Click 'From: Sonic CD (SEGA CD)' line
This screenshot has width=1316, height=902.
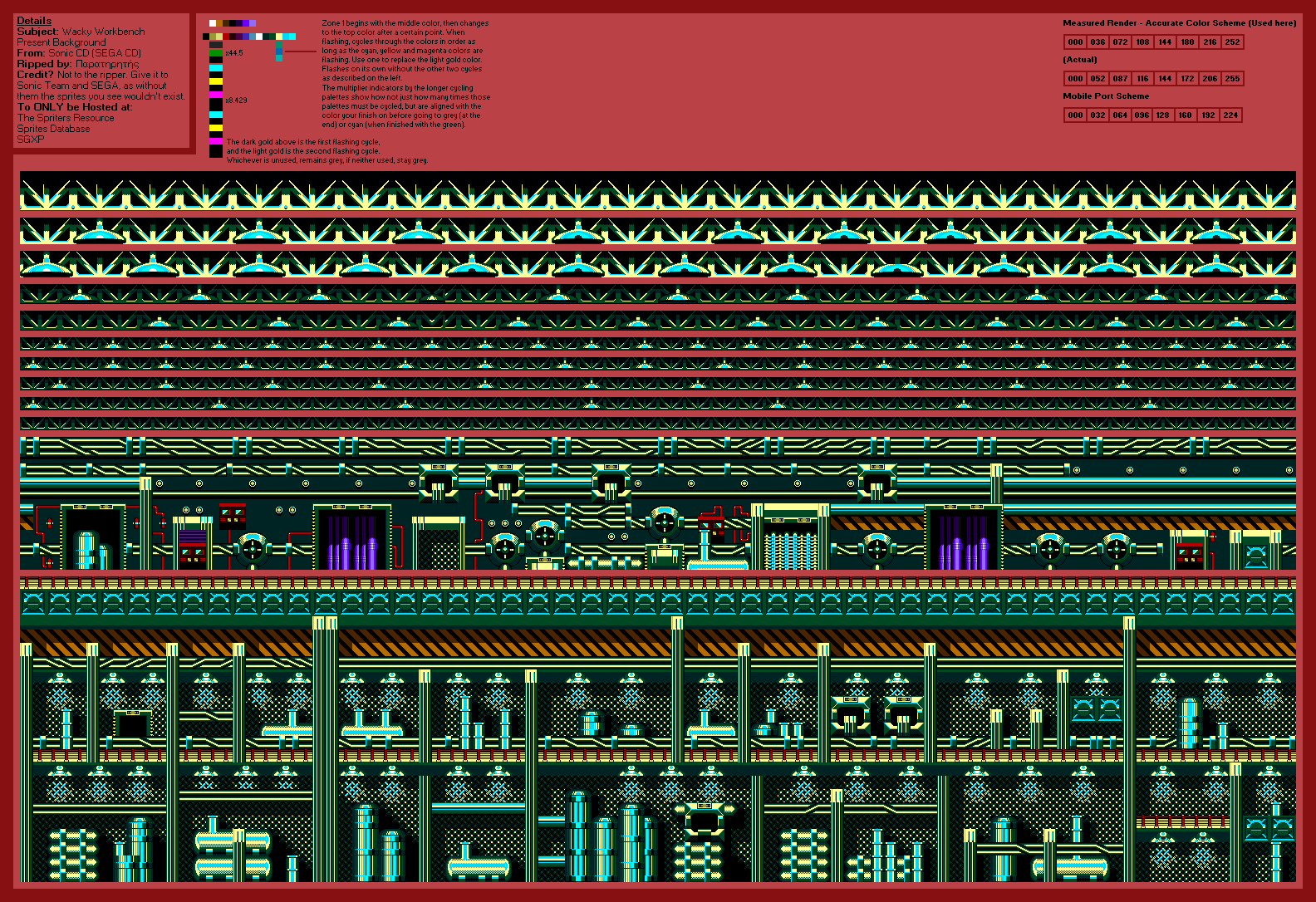(x=79, y=53)
